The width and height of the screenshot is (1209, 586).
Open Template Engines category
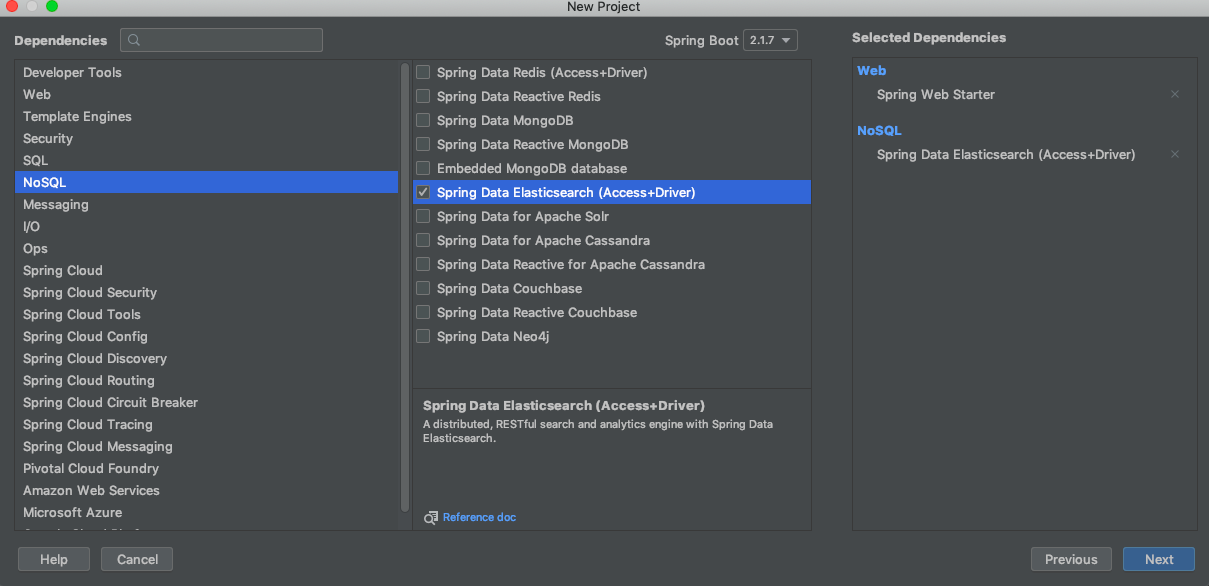[x=206, y=116]
